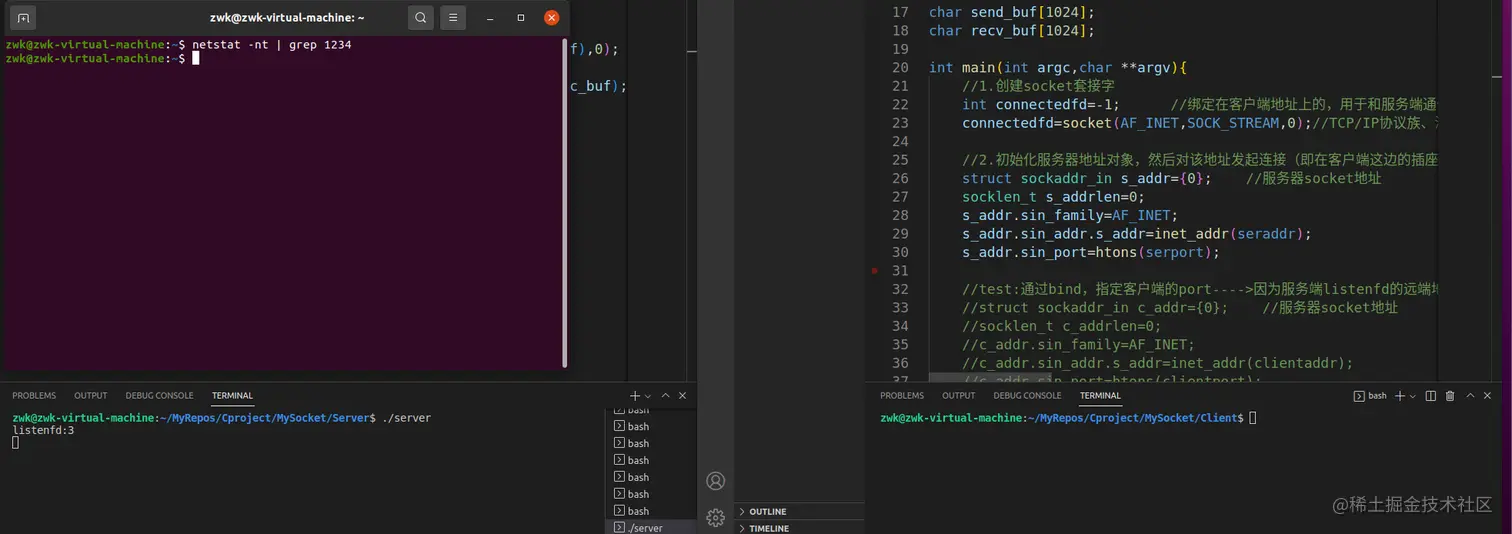Viewport: 1512px width, 534px height.
Task: Focus the Client terminal prompt
Action: pos(1252,418)
